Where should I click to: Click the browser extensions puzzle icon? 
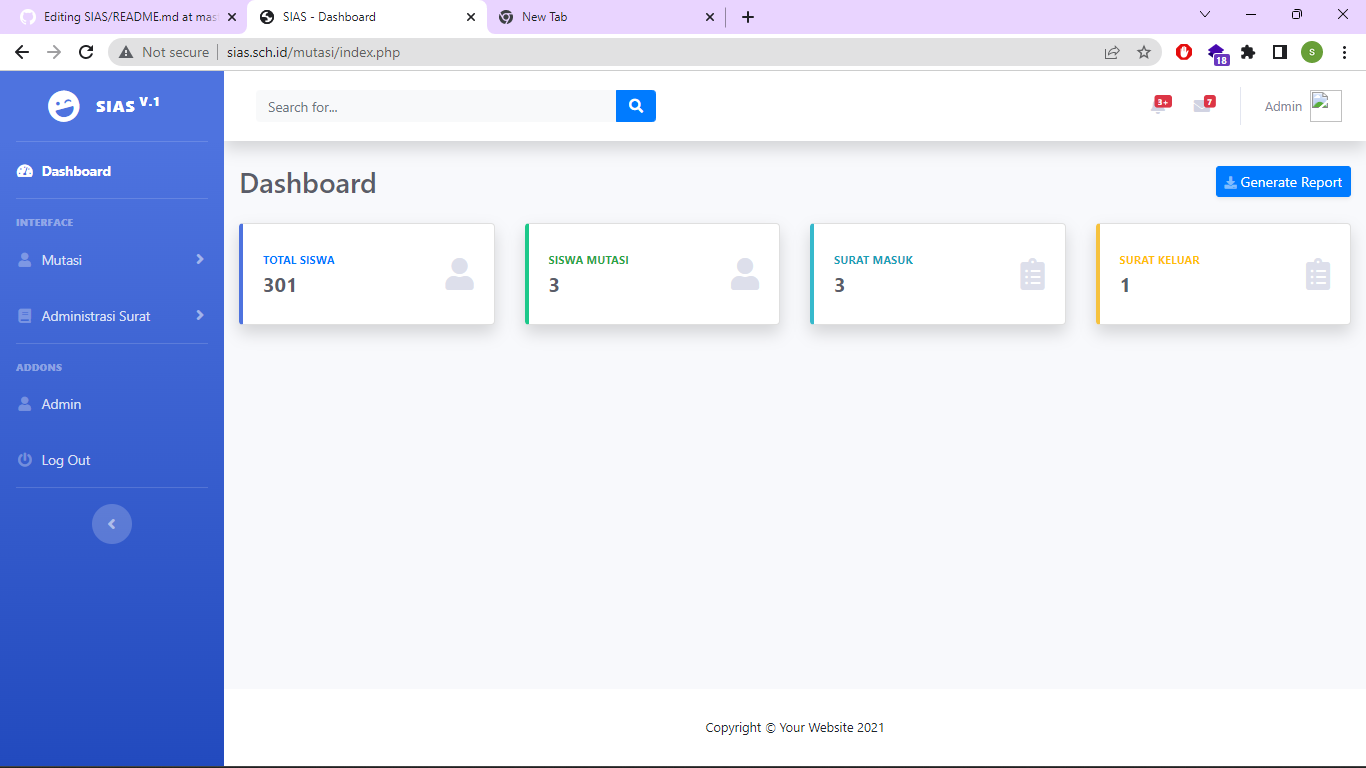1248,51
